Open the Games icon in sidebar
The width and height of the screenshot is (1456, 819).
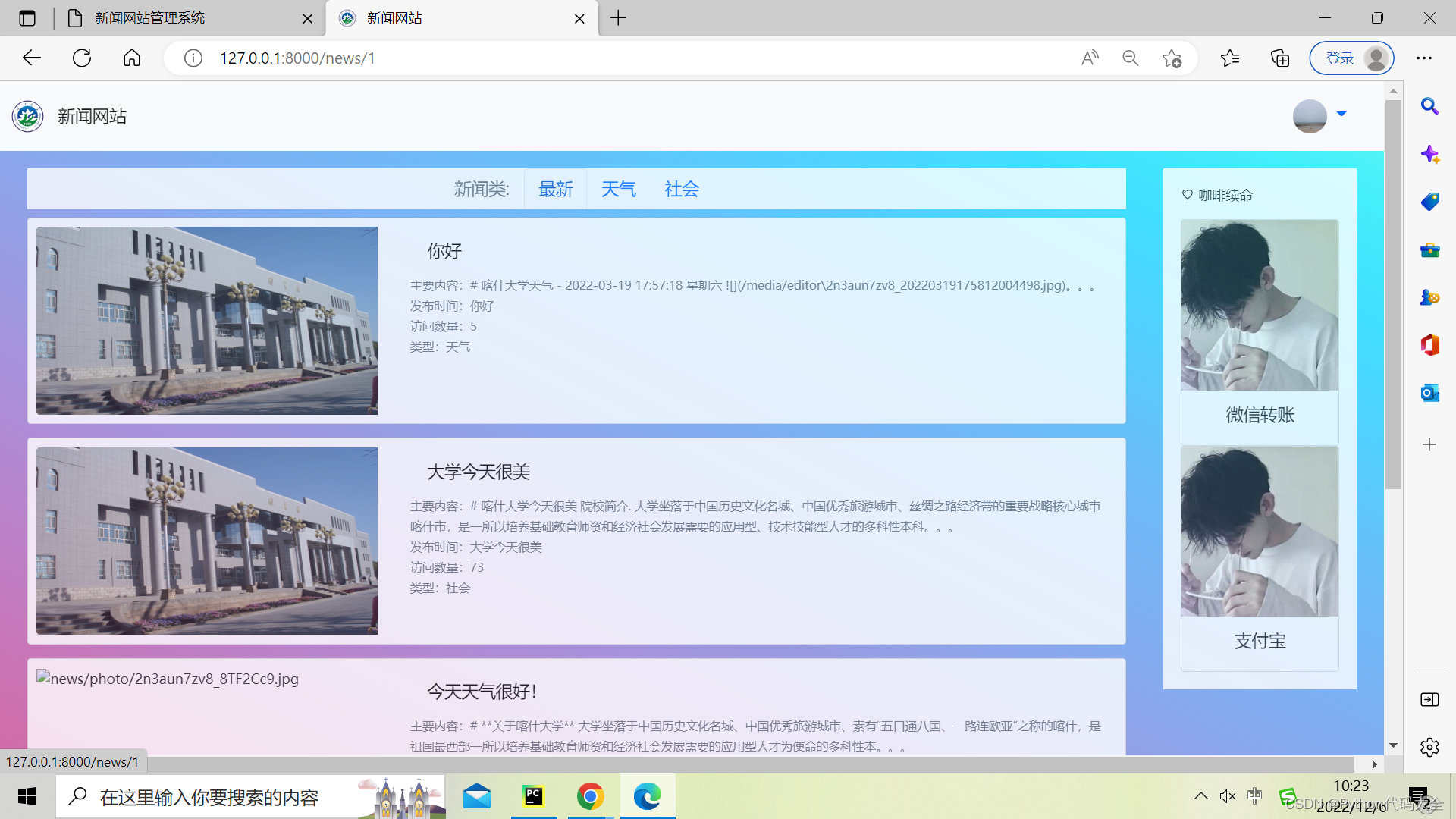1429,297
